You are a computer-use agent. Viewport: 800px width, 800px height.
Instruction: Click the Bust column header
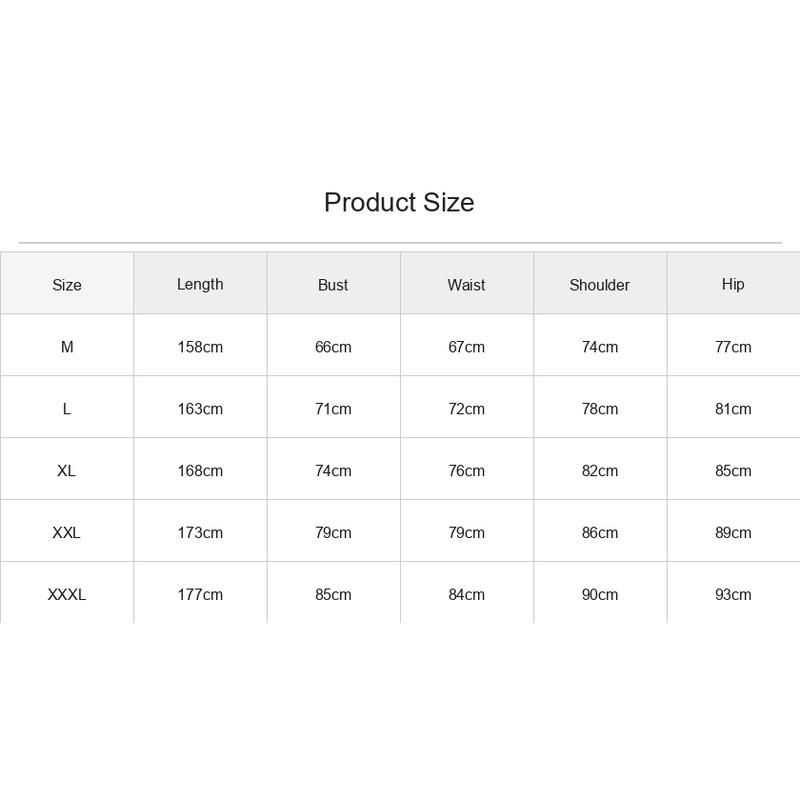(x=333, y=285)
